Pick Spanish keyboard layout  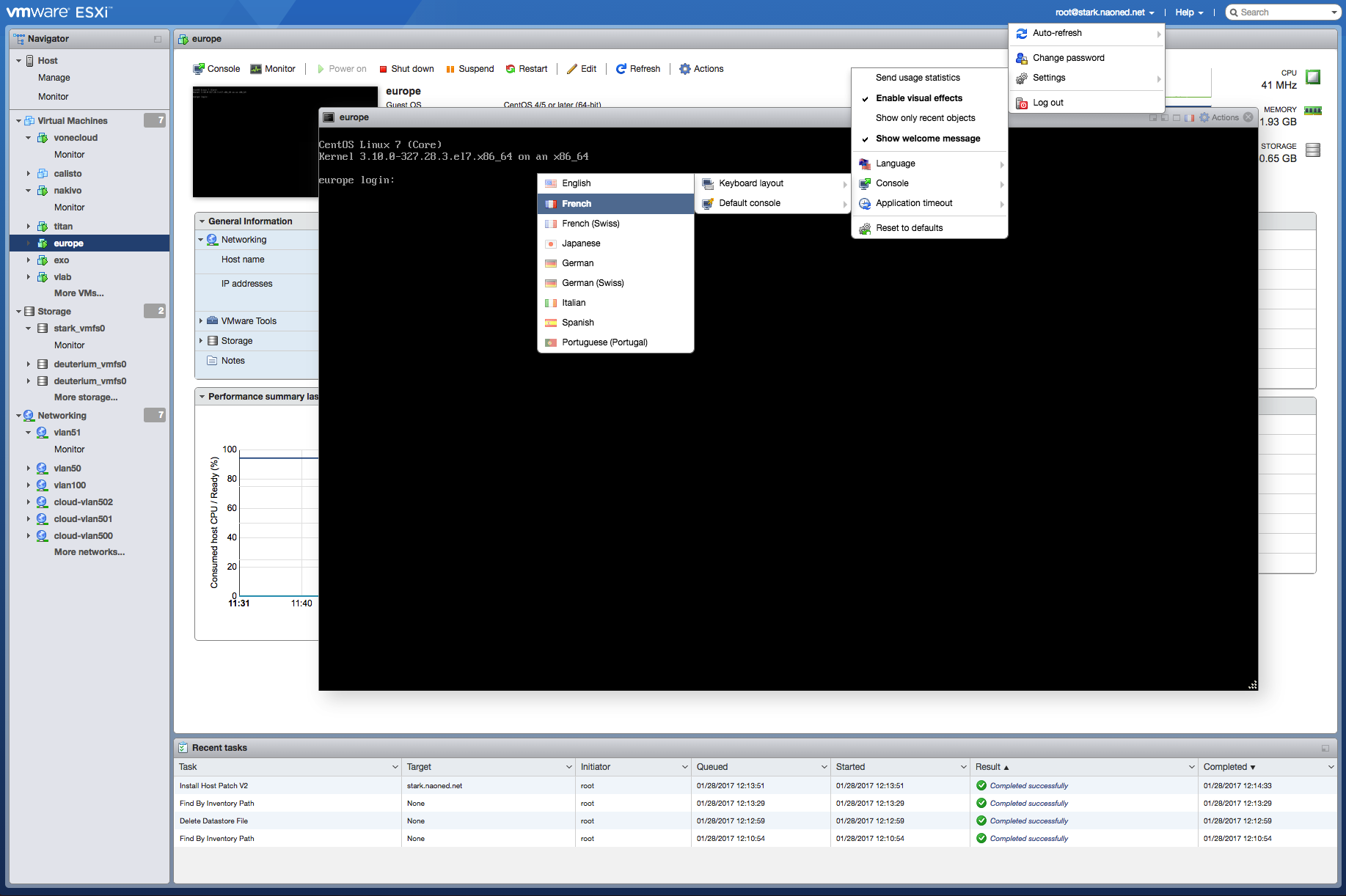click(615, 323)
